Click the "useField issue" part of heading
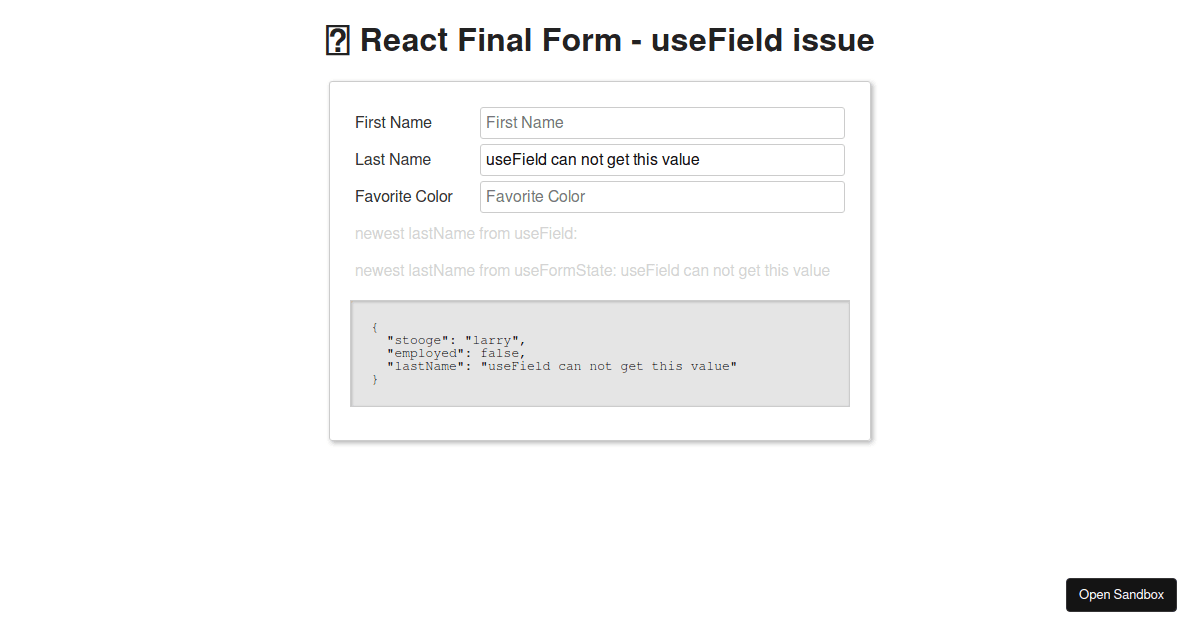Viewport: 1200px width, 630px height. click(x=763, y=41)
